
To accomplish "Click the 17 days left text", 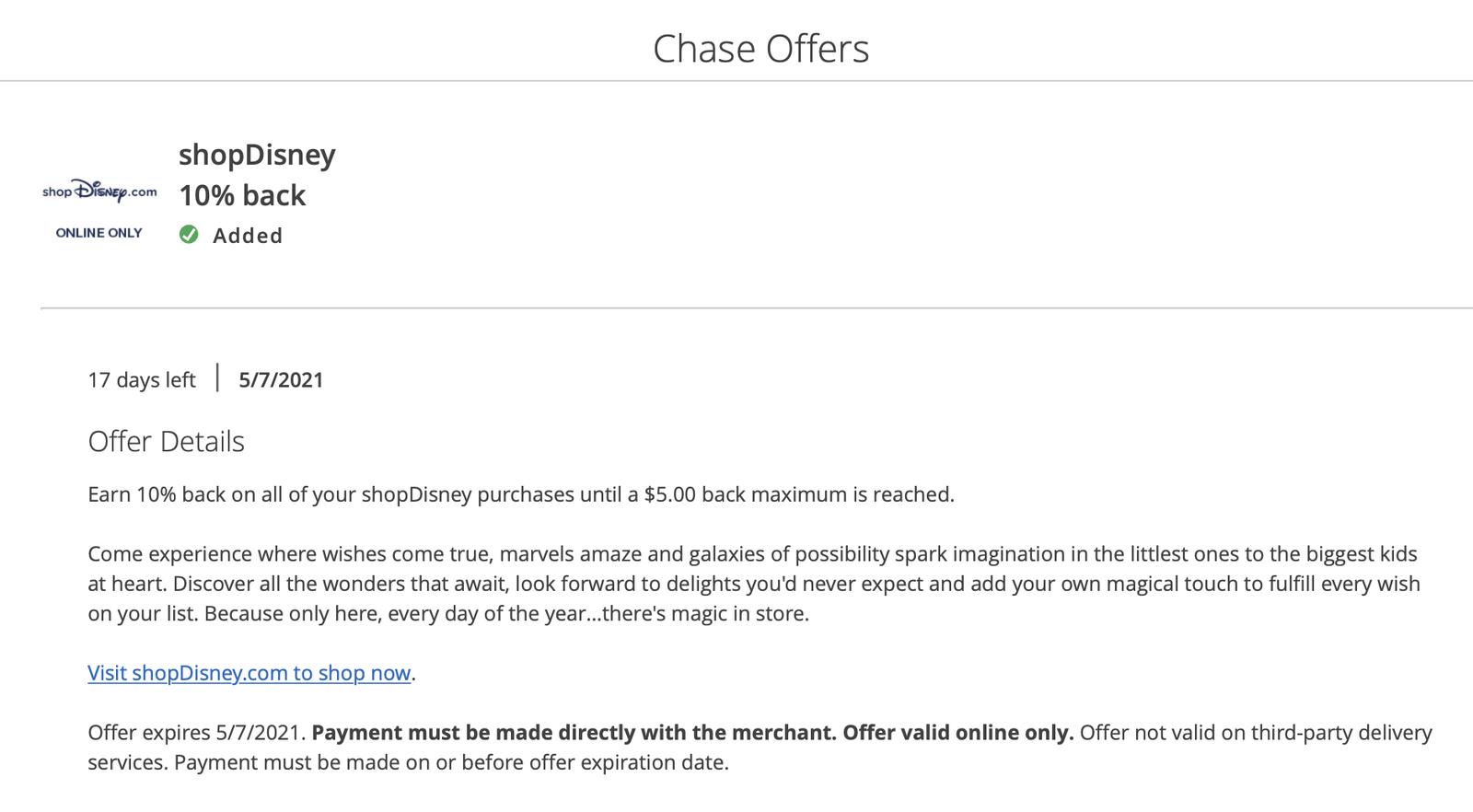I will point(142,380).
